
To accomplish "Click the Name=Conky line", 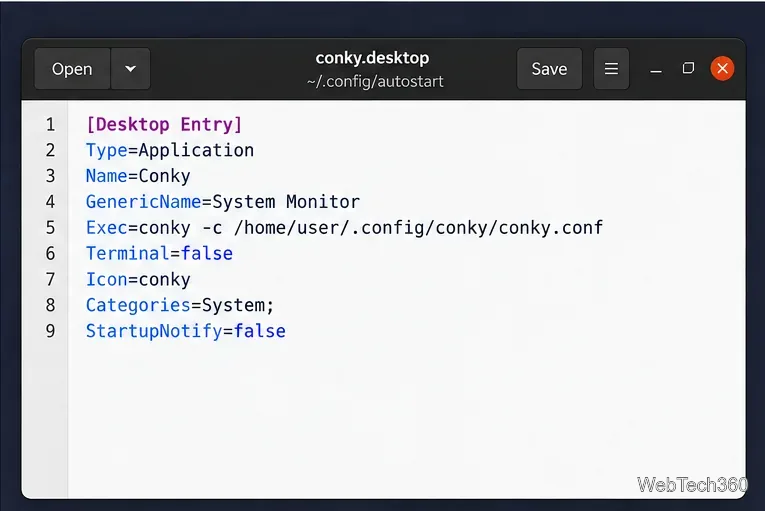I will 138,176.
